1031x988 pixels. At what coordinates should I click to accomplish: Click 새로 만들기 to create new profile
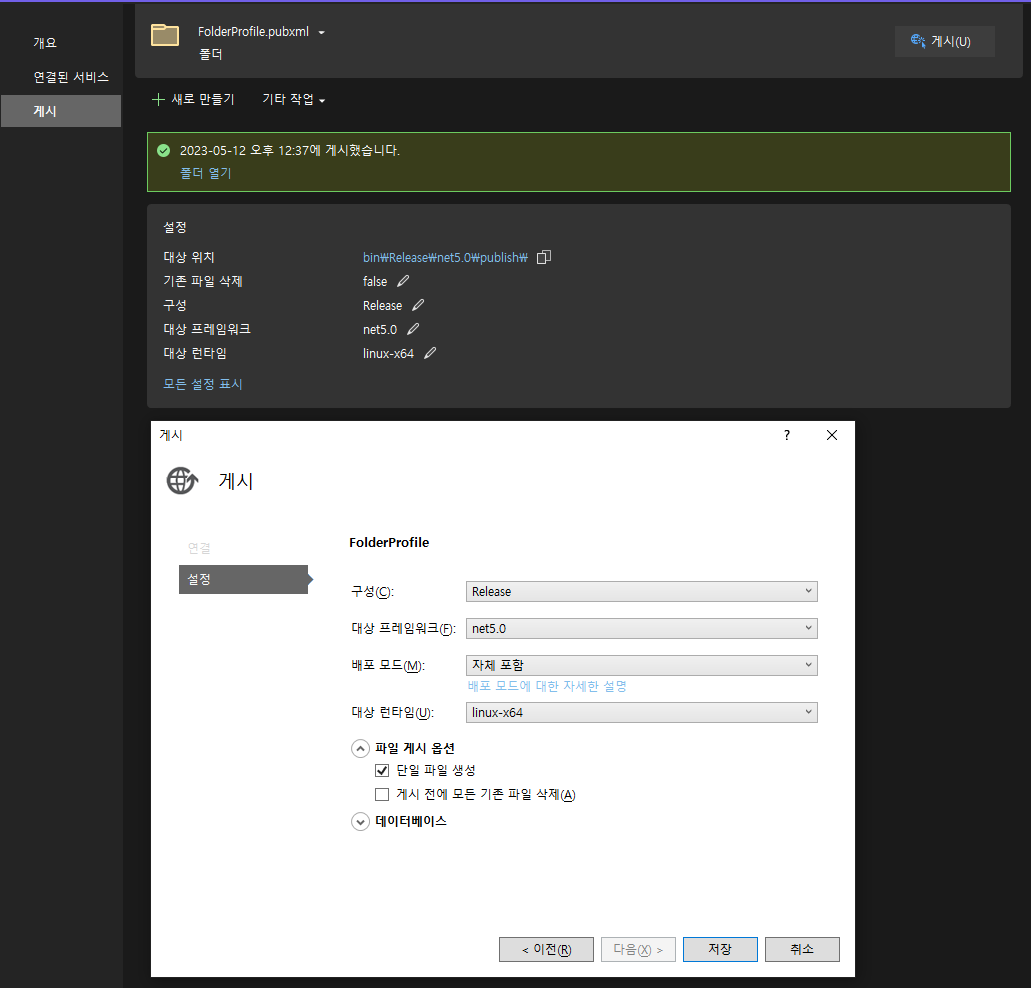click(193, 99)
